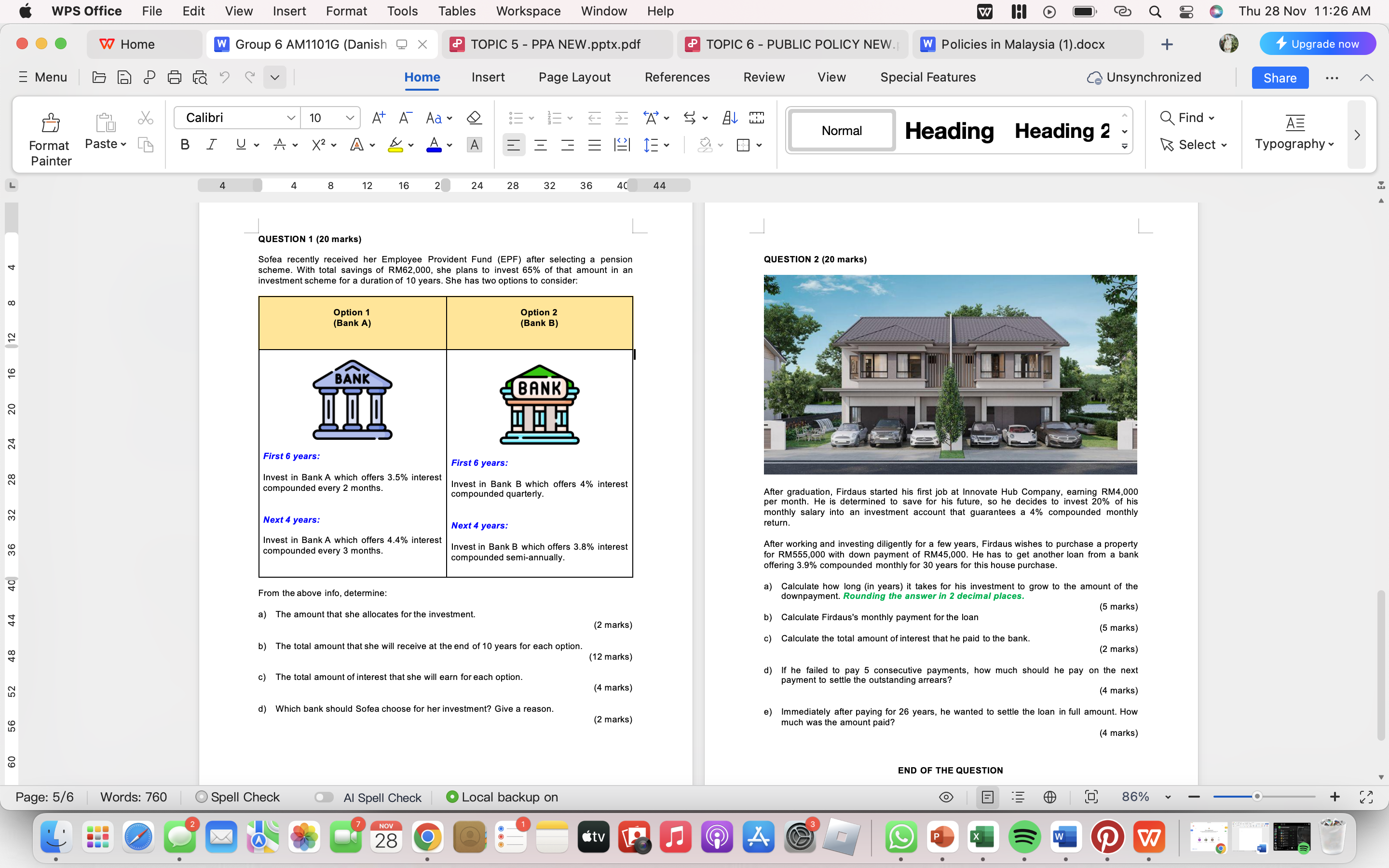Open Typography options
Screen dimensions: 1389x868
tap(1294, 132)
